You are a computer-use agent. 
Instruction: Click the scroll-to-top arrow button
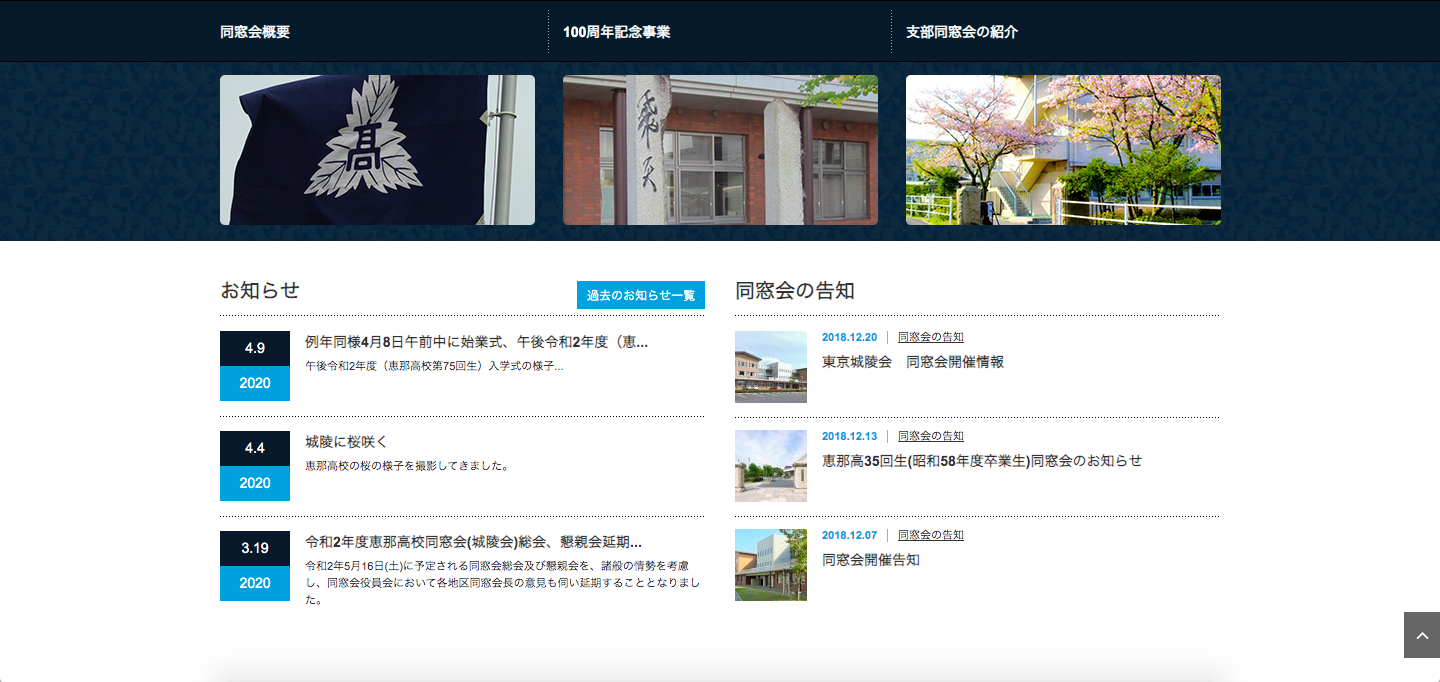[x=1421, y=635]
